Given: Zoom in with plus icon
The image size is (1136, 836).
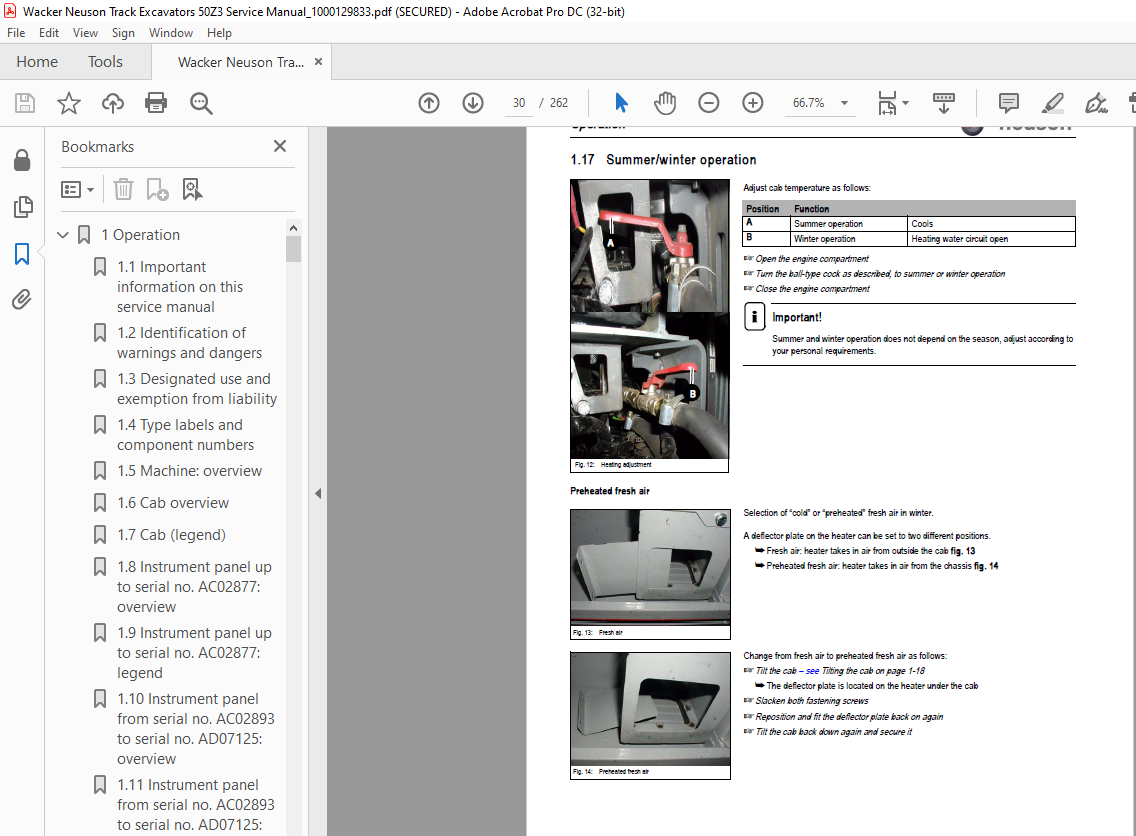Looking at the screenshot, I should 753,103.
